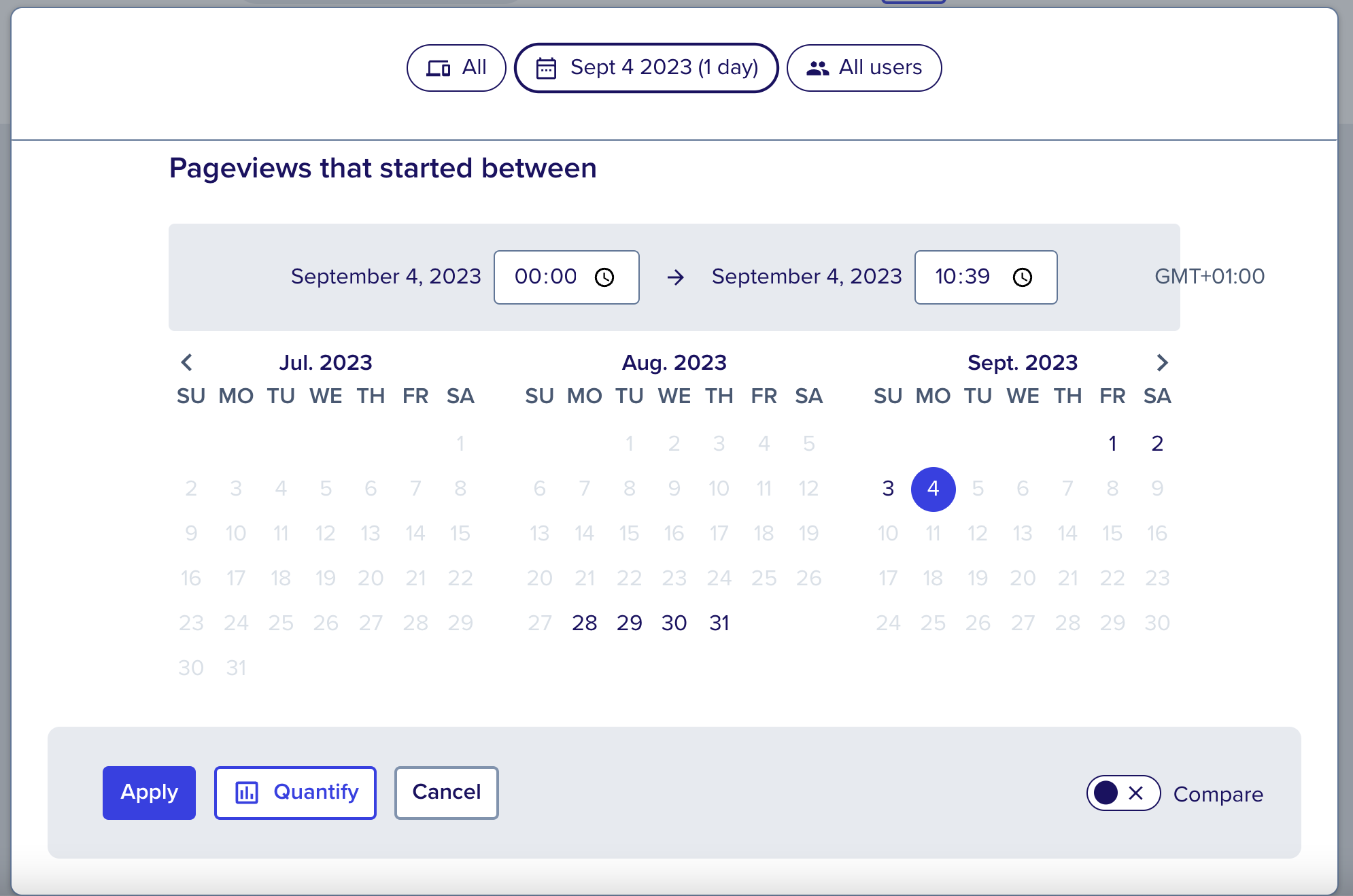Open the Sept 4 2023 date range filter
Viewport: 1353px width, 896px height.
point(647,68)
